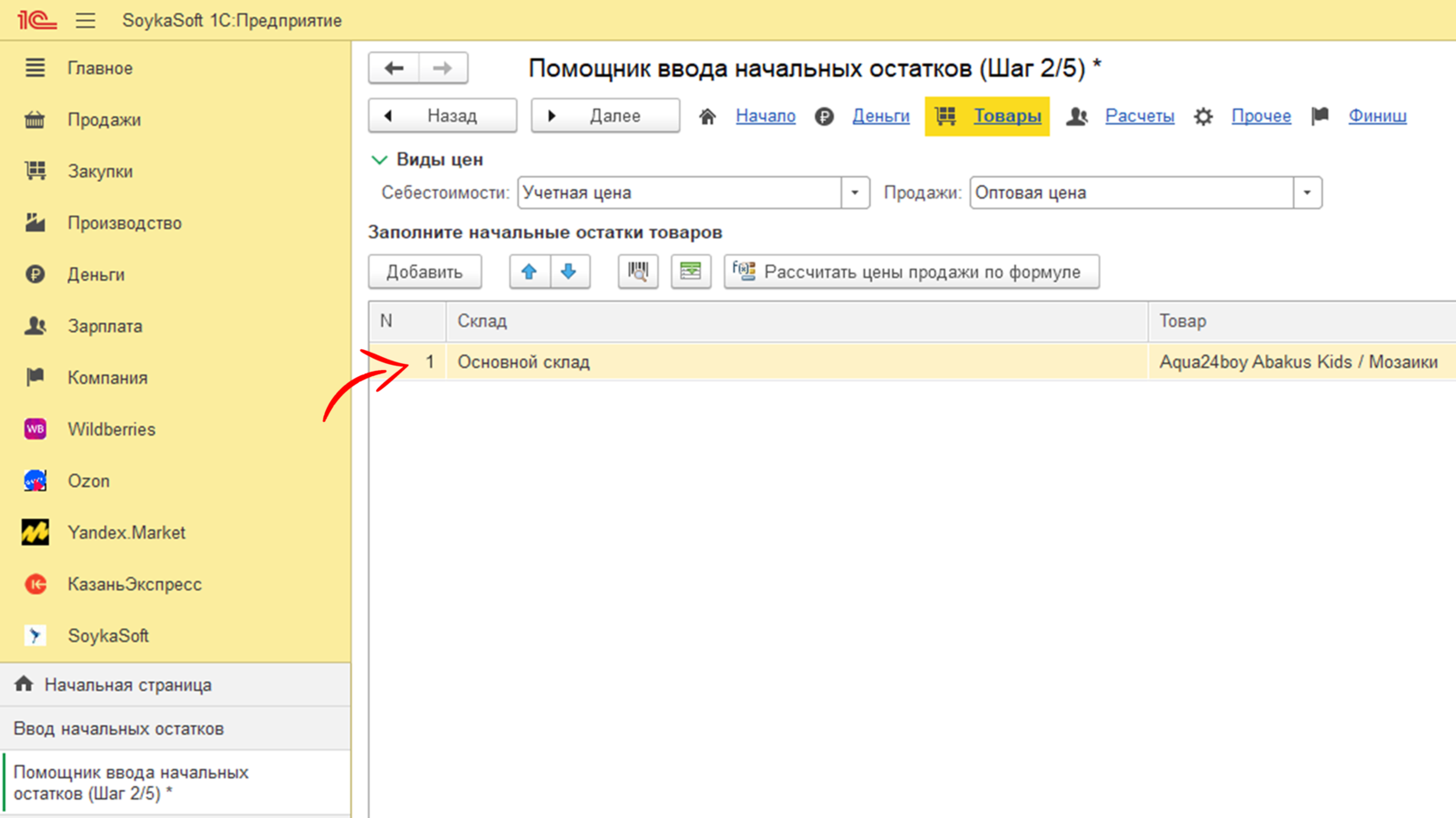Click the Продажи price type field
Viewport: 1456px width, 818px height.
pyautogui.click(x=1131, y=192)
